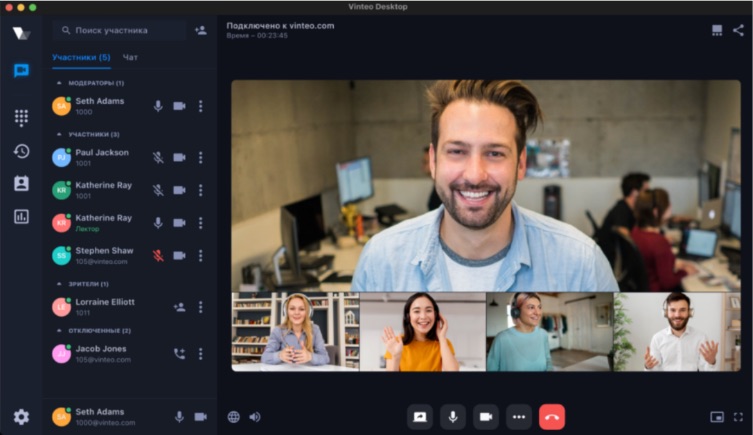Screen dimensions: 753x435
Task: Toggle microphone in center call toolbar
Action: 453,417
